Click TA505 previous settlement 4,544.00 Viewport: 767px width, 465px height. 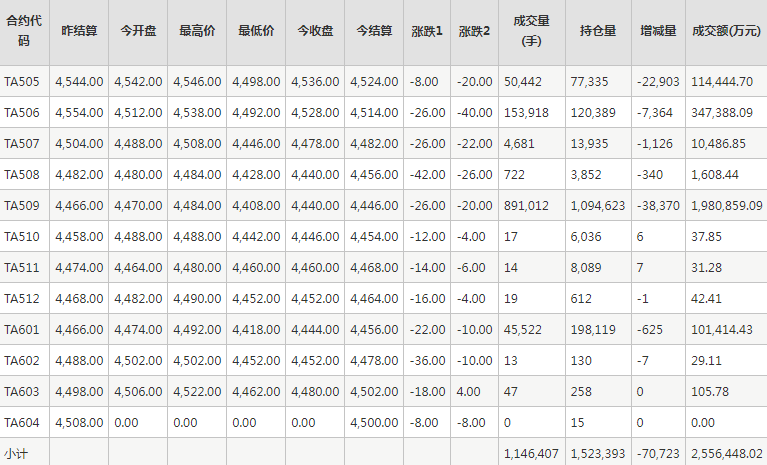tap(79, 82)
